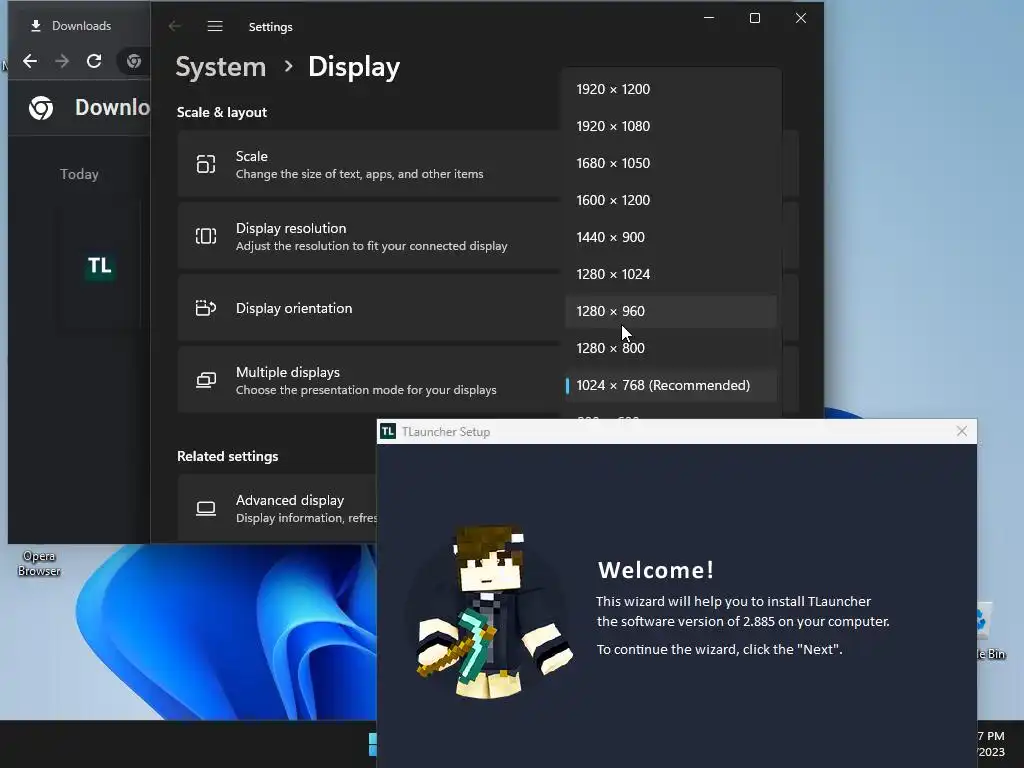Click the Multiple displays icon
This screenshot has width=1024, height=768.
pos(206,379)
